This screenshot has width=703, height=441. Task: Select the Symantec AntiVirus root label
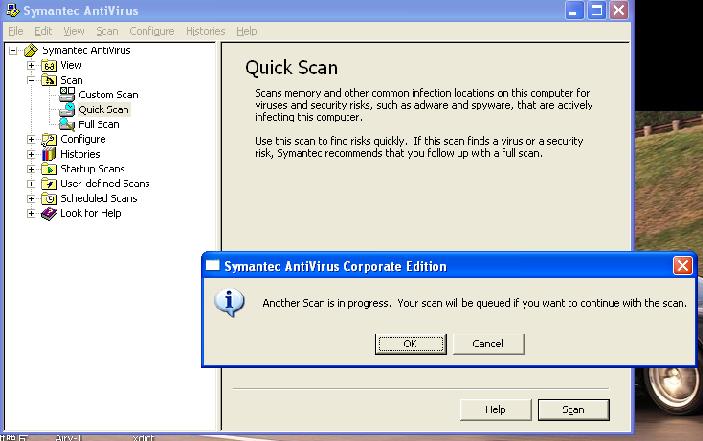[x=86, y=50]
